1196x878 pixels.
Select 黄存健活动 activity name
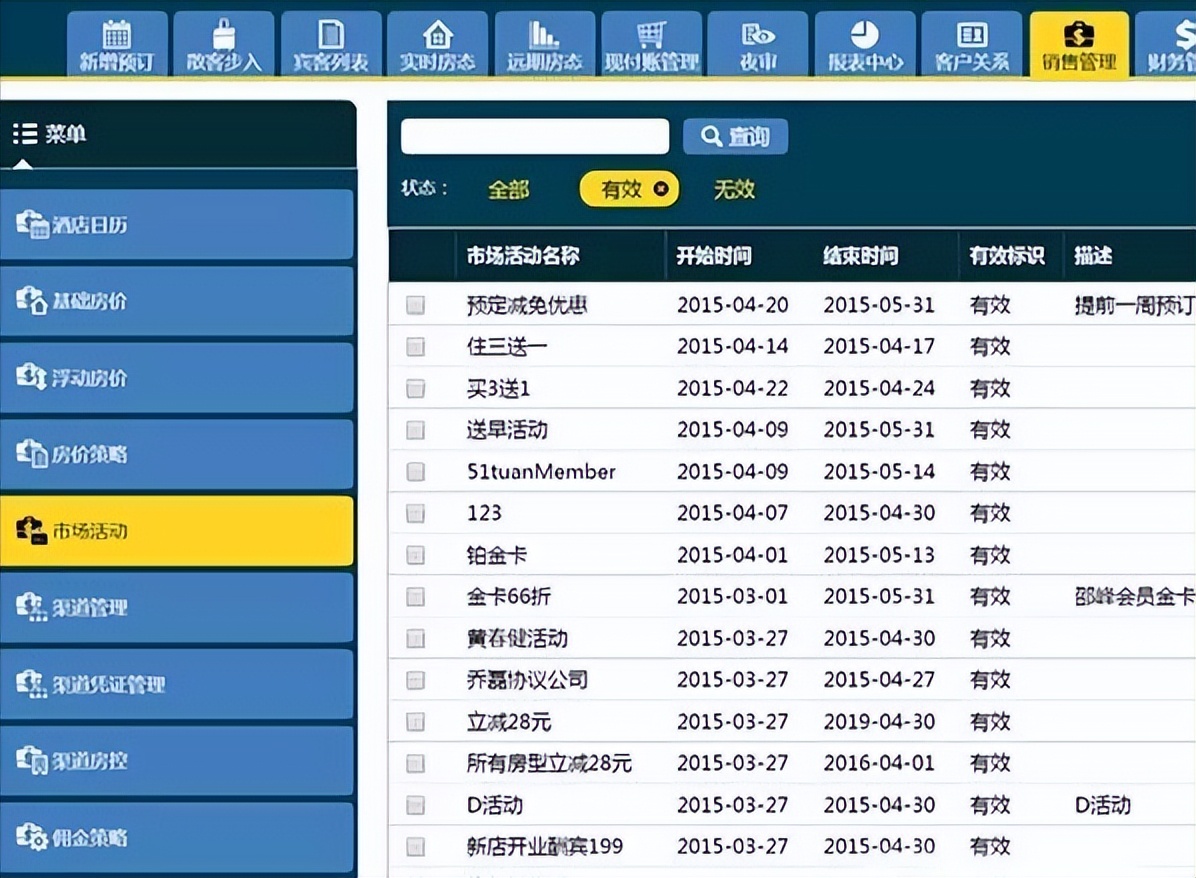pos(517,638)
